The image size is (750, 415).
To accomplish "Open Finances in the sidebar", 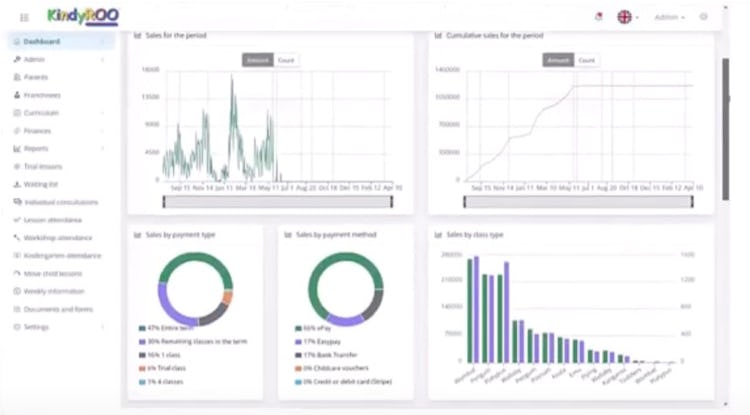I will point(37,131).
